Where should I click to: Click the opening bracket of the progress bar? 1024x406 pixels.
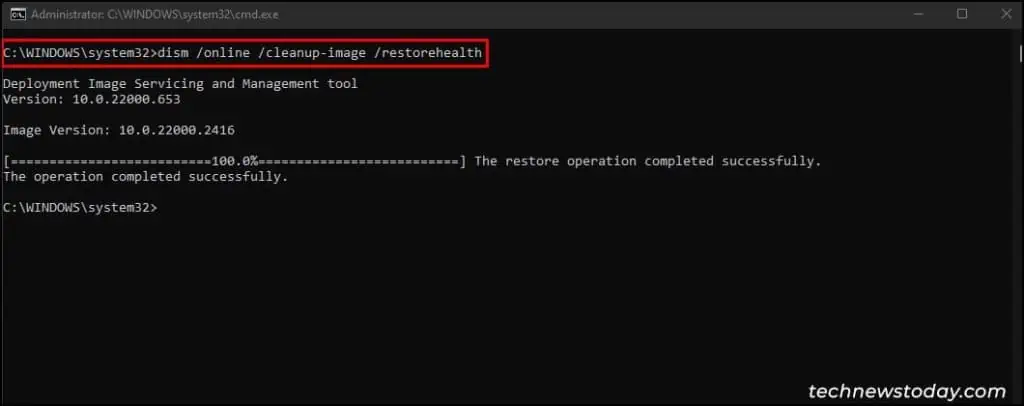point(6,161)
